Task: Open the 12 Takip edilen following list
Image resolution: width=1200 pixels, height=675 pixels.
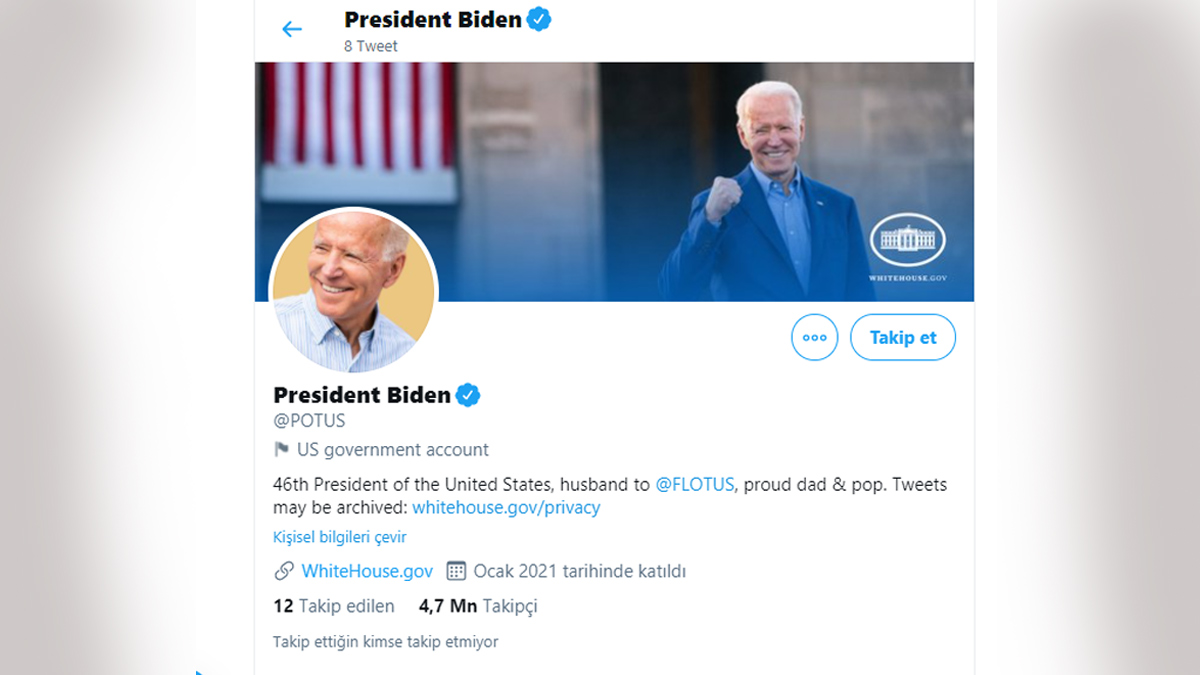Action: pos(334,606)
